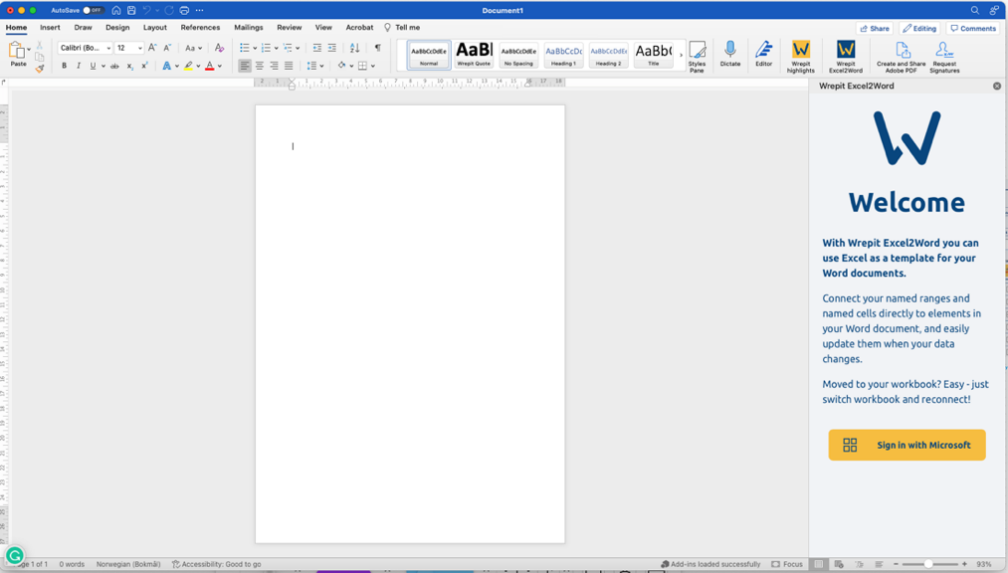Apply the yellow text highlight color
The image size is (1008, 573).
(x=188, y=66)
